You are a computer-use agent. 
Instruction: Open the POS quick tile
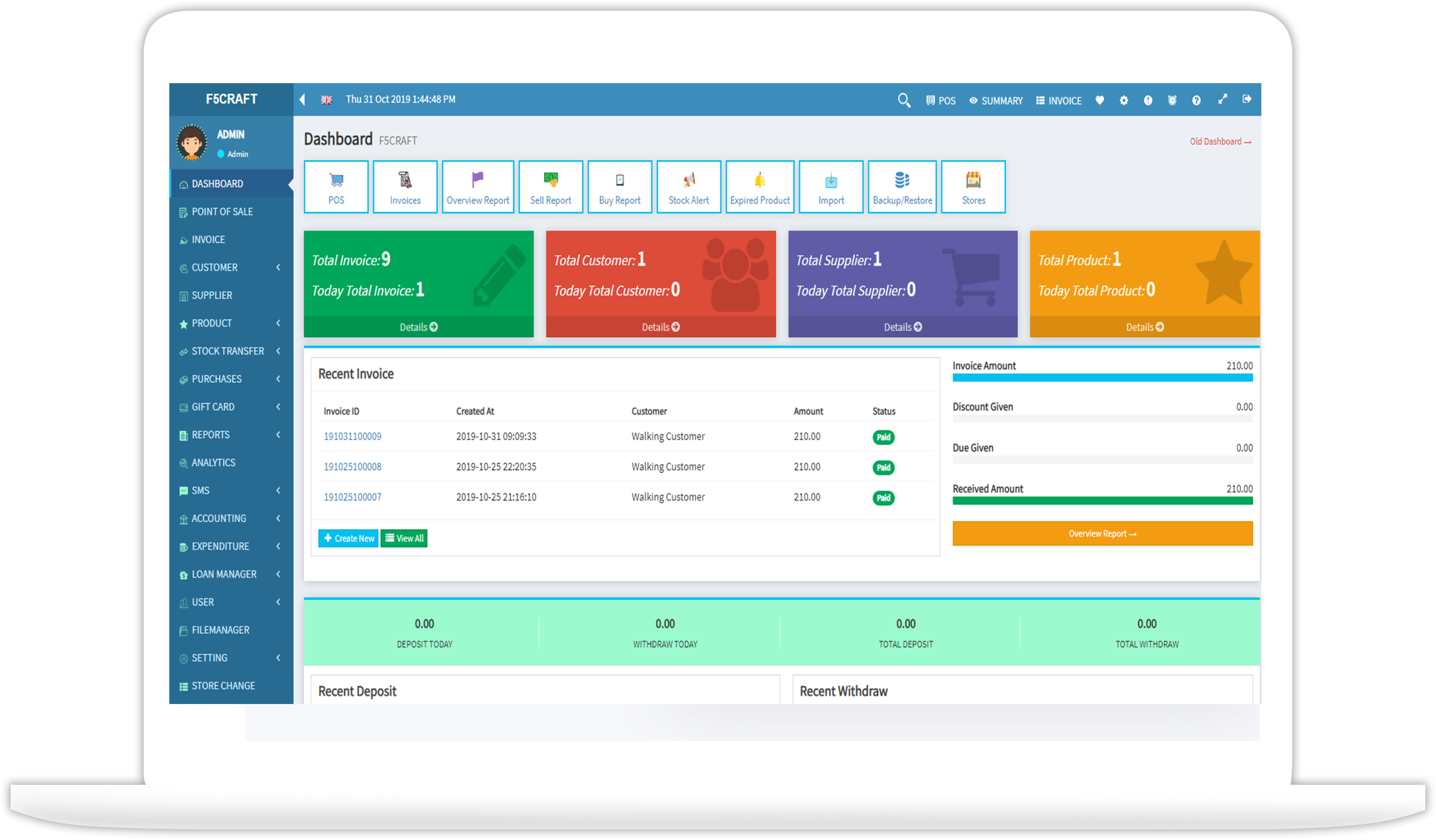coord(336,186)
